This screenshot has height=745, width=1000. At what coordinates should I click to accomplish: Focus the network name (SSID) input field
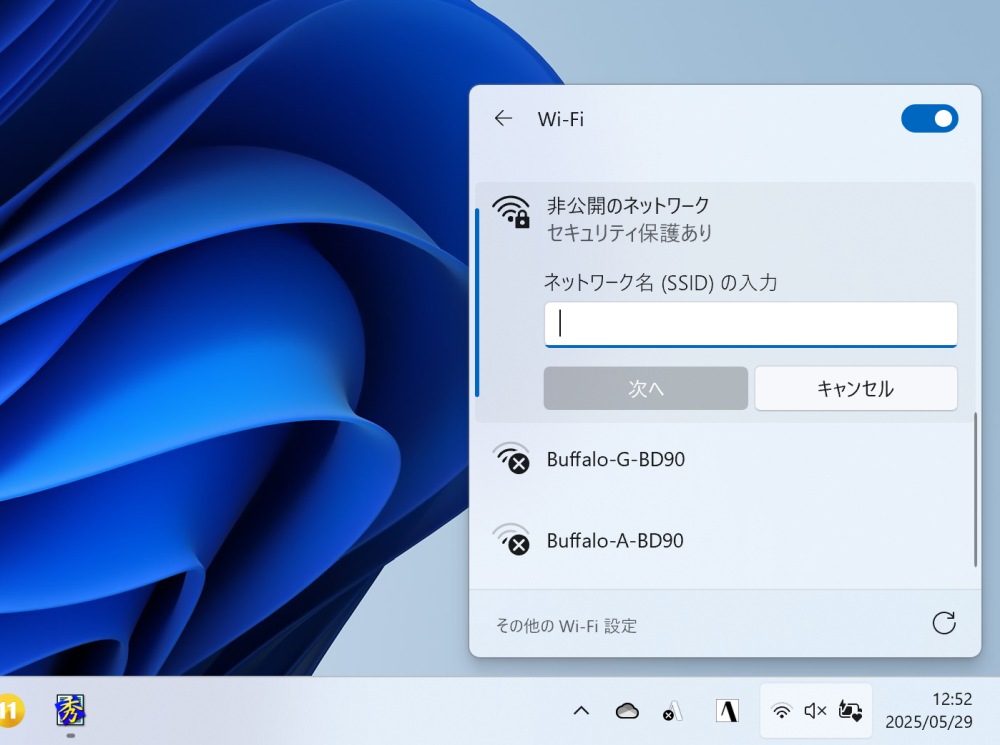(x=750, y=324)
